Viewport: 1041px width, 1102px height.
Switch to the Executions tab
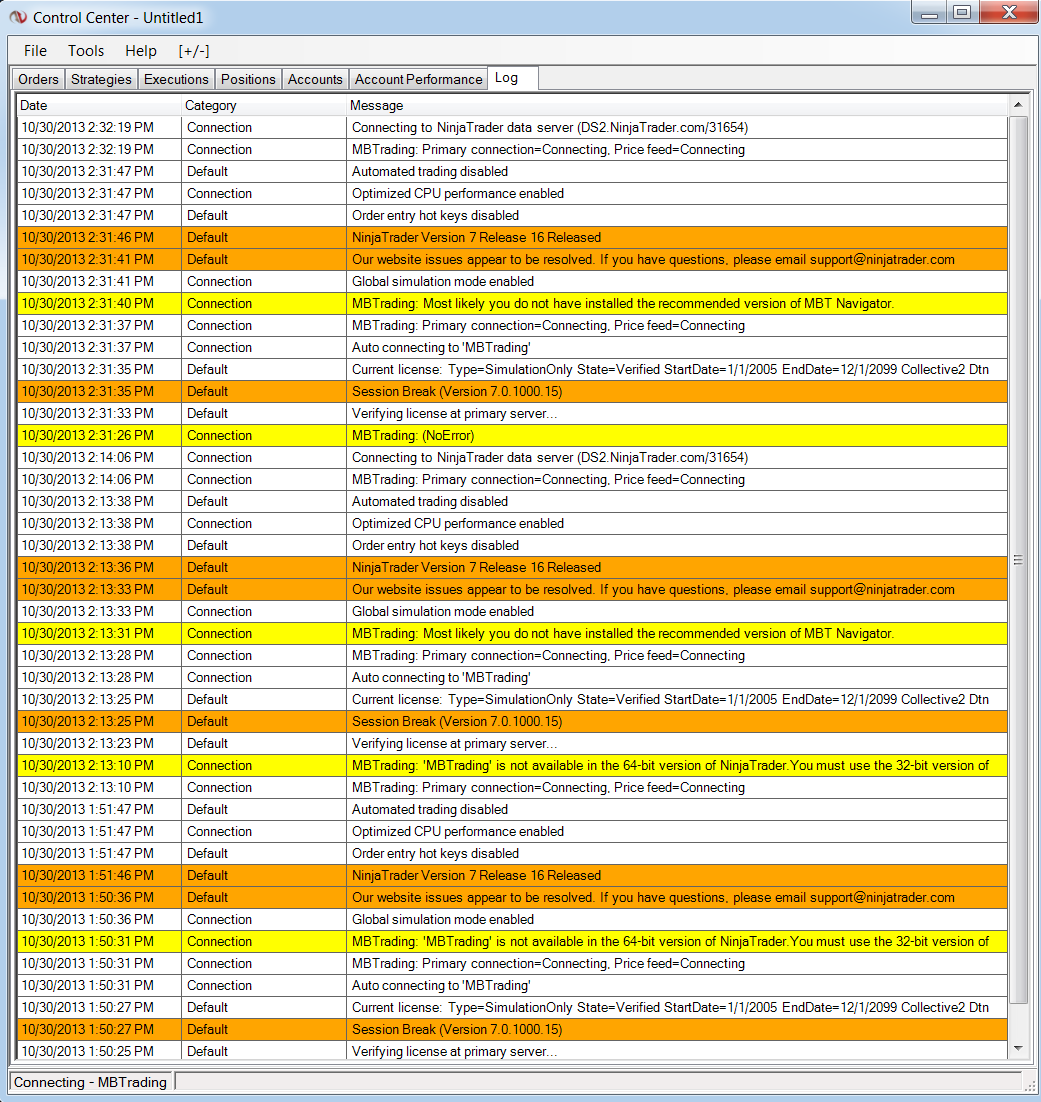(x=176, y=79)
